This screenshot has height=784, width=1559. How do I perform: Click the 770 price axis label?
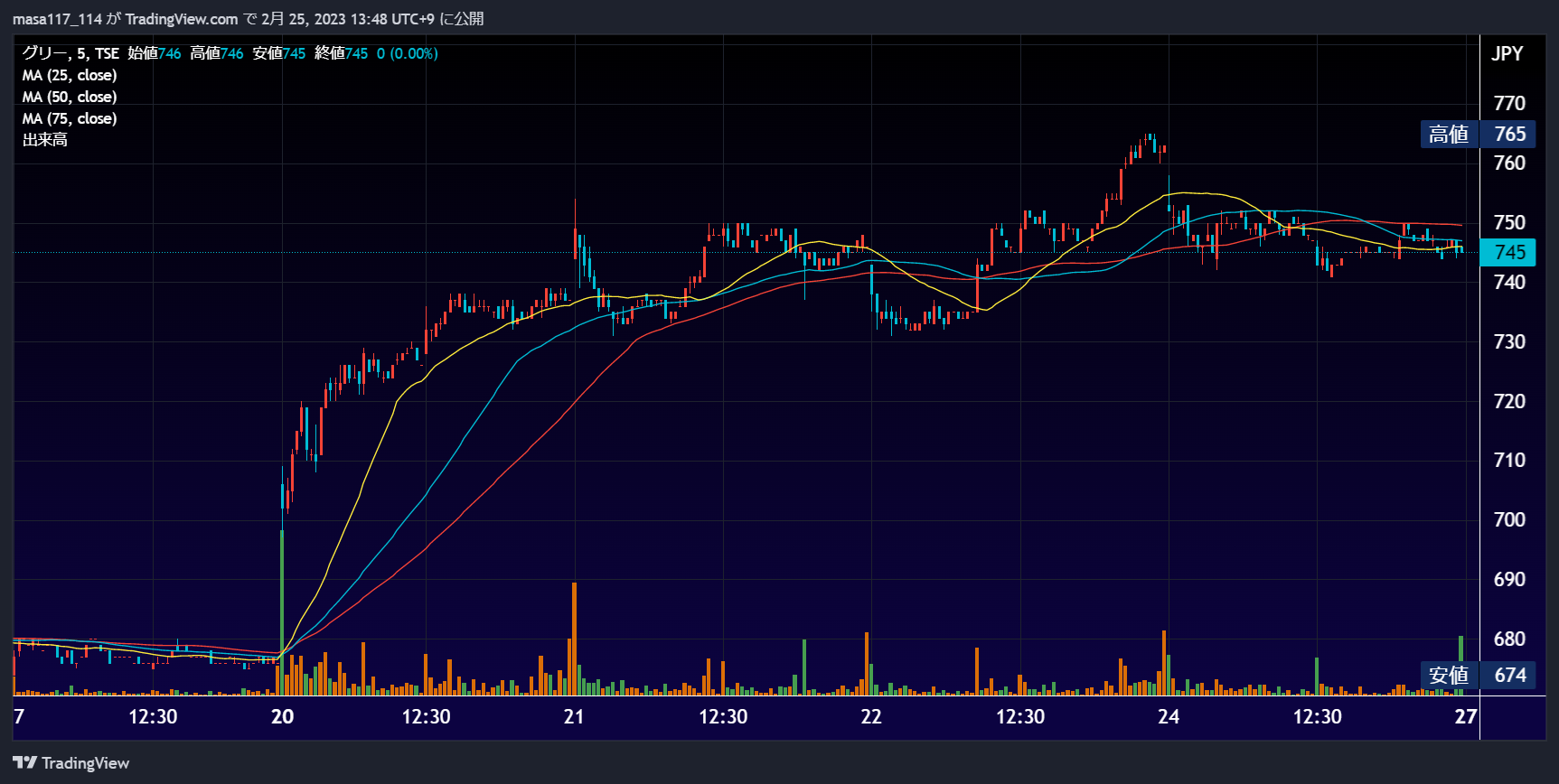[x=1509, y=103]
